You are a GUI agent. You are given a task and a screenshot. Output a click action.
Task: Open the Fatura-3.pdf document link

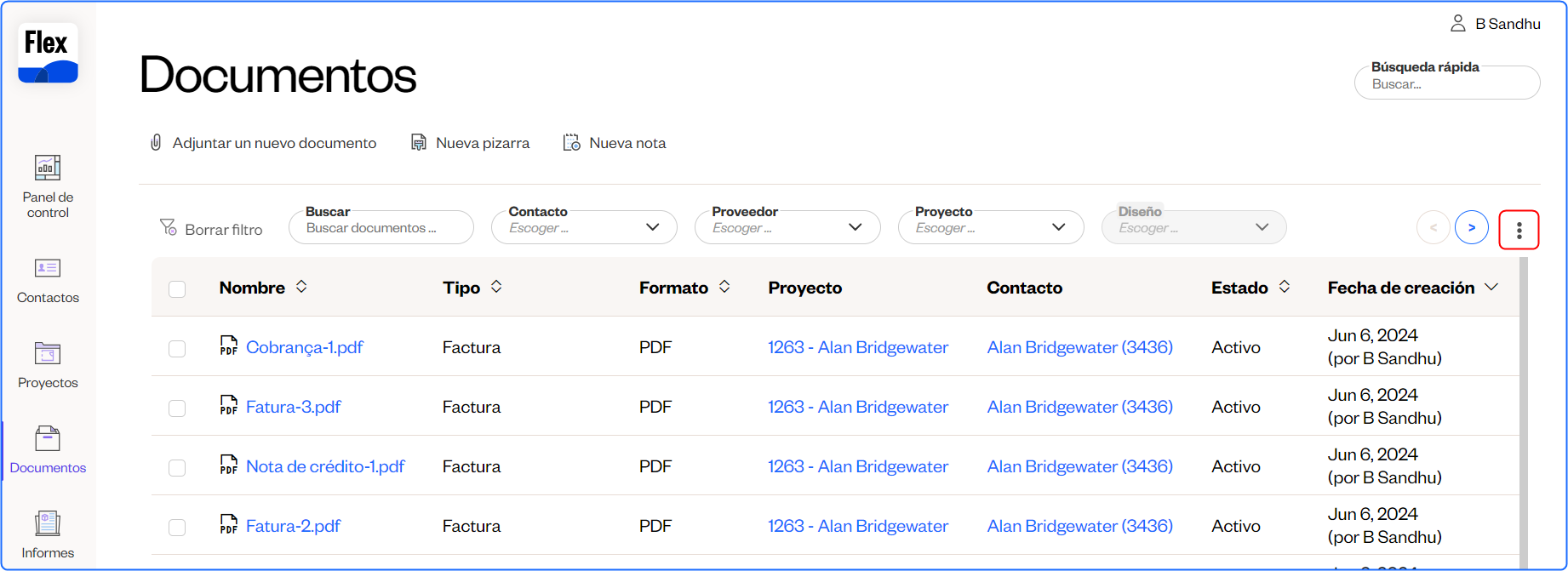click(294, 407)
